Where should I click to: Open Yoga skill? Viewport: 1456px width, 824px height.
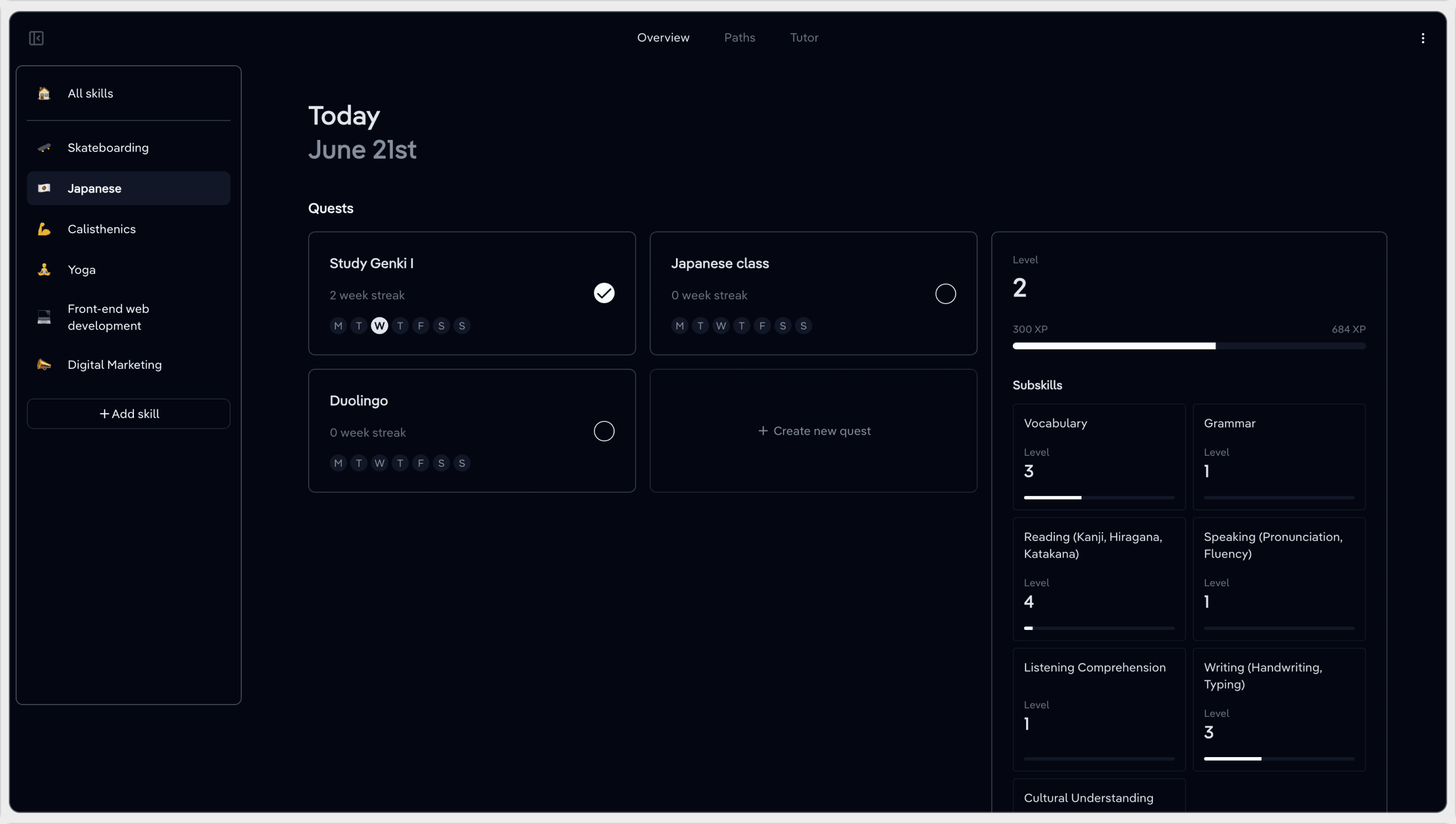128,269
